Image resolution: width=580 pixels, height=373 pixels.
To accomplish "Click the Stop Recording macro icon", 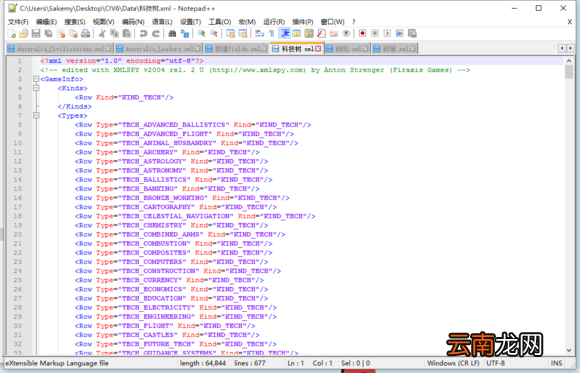I will 375,34.
